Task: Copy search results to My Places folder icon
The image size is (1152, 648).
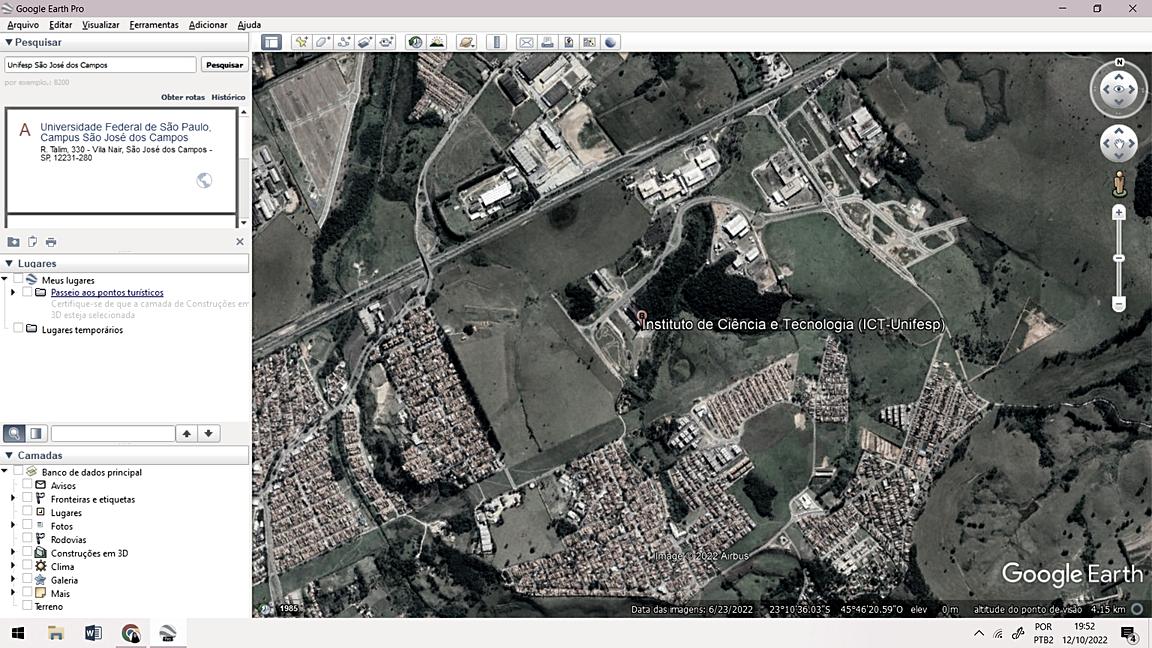Action: pyautogui.click(x=13, y=242)
